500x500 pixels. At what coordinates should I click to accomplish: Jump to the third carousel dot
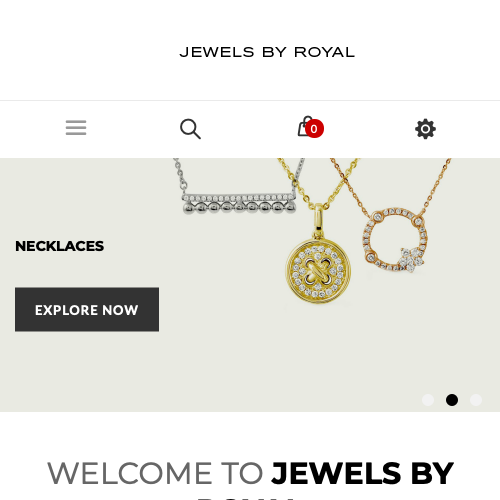coord(476,400)
